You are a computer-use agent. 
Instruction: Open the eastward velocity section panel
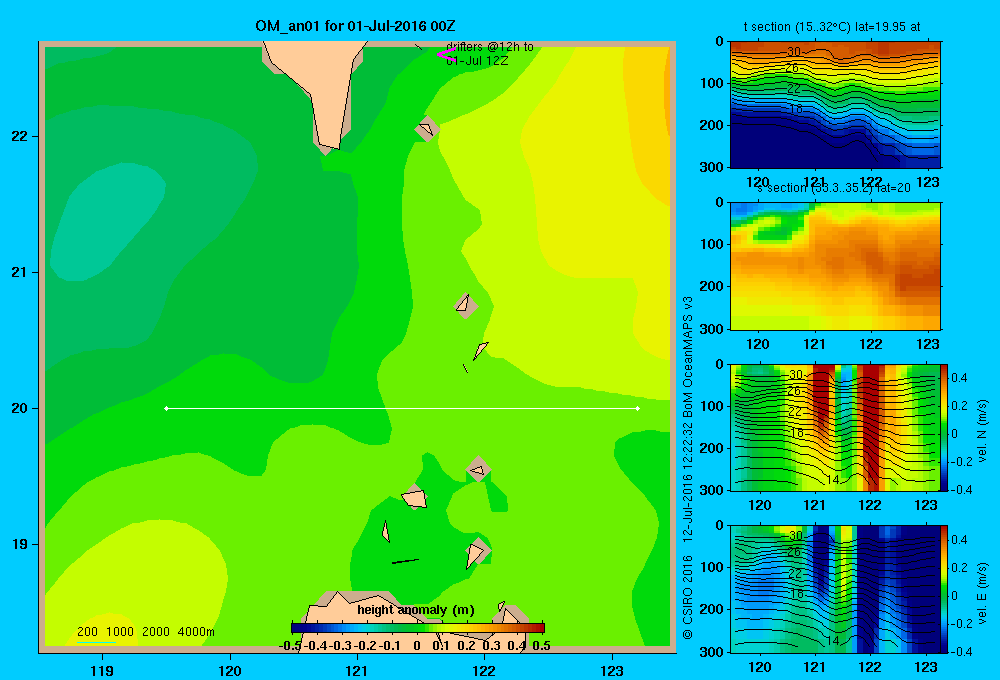click(835, 589)
